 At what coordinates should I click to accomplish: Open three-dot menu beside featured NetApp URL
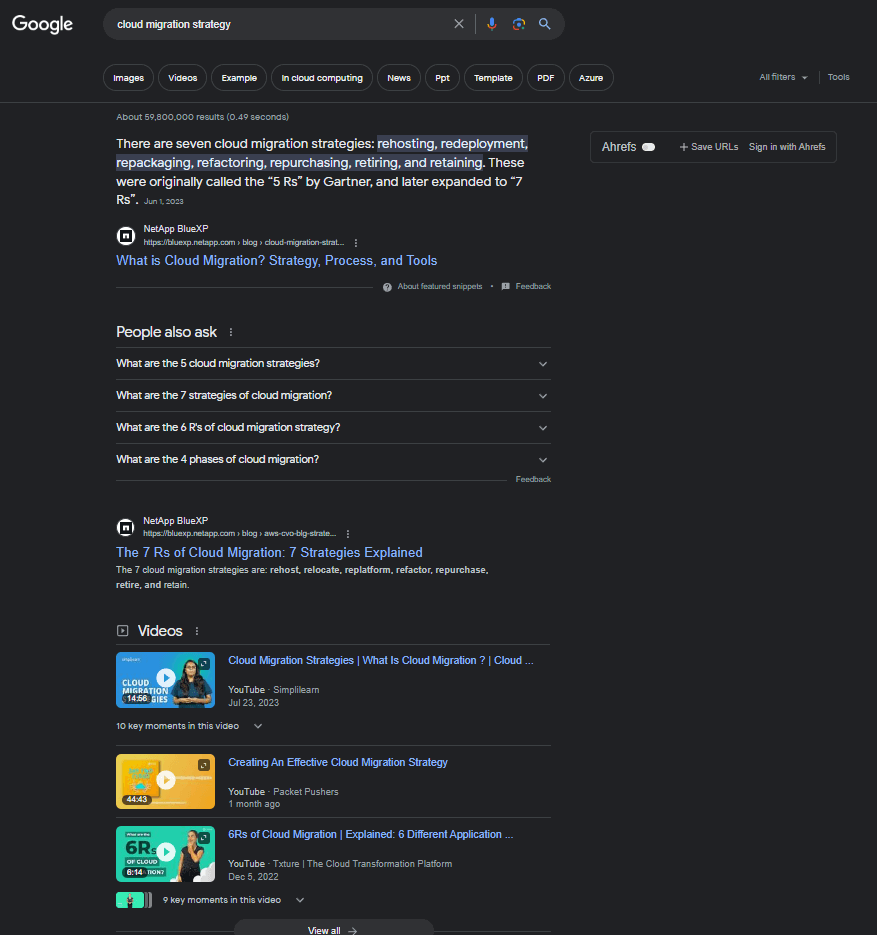click(x=356, y=243)
